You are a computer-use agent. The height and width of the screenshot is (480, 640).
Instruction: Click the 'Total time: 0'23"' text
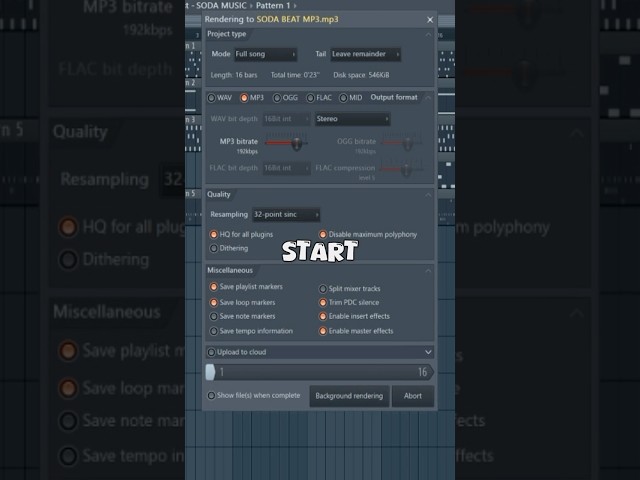point(295,75)
